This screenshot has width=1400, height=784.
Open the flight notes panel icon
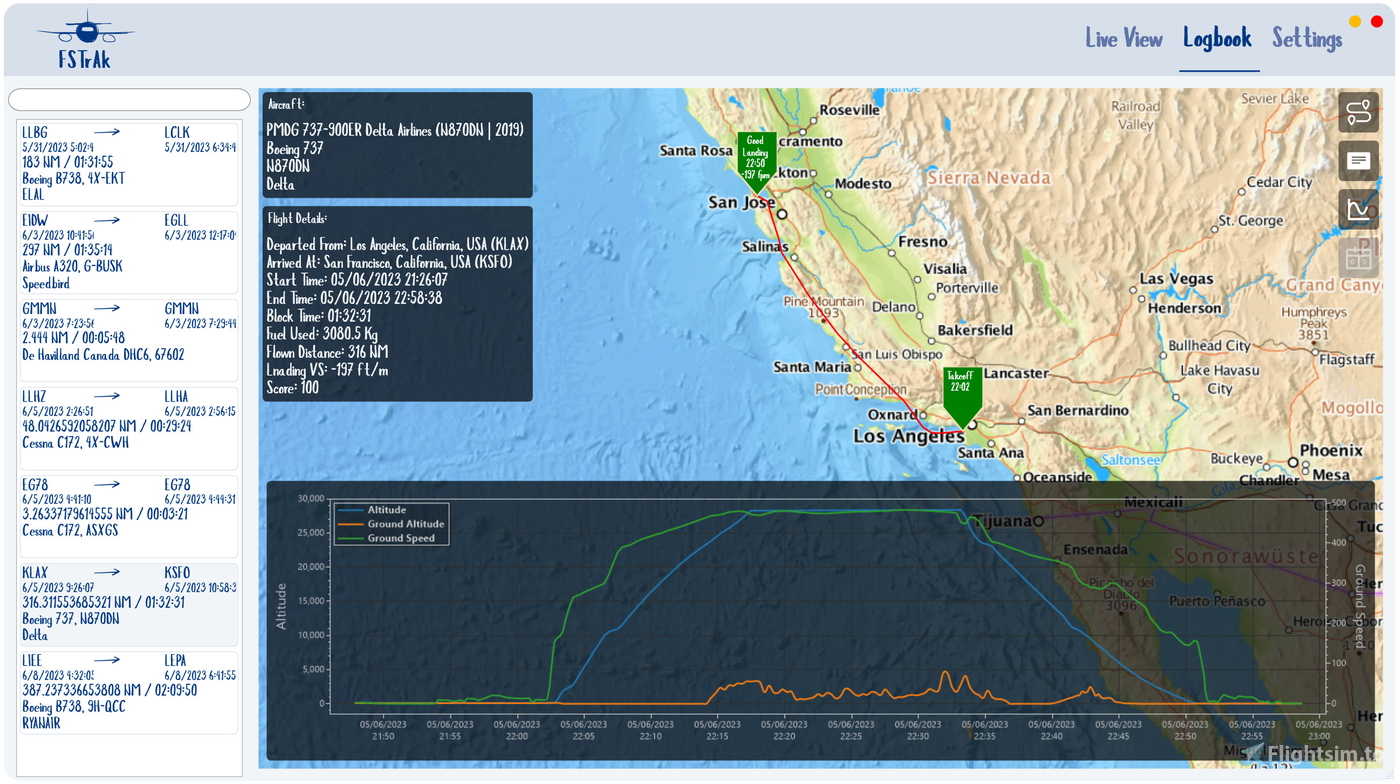(1358, 161)
